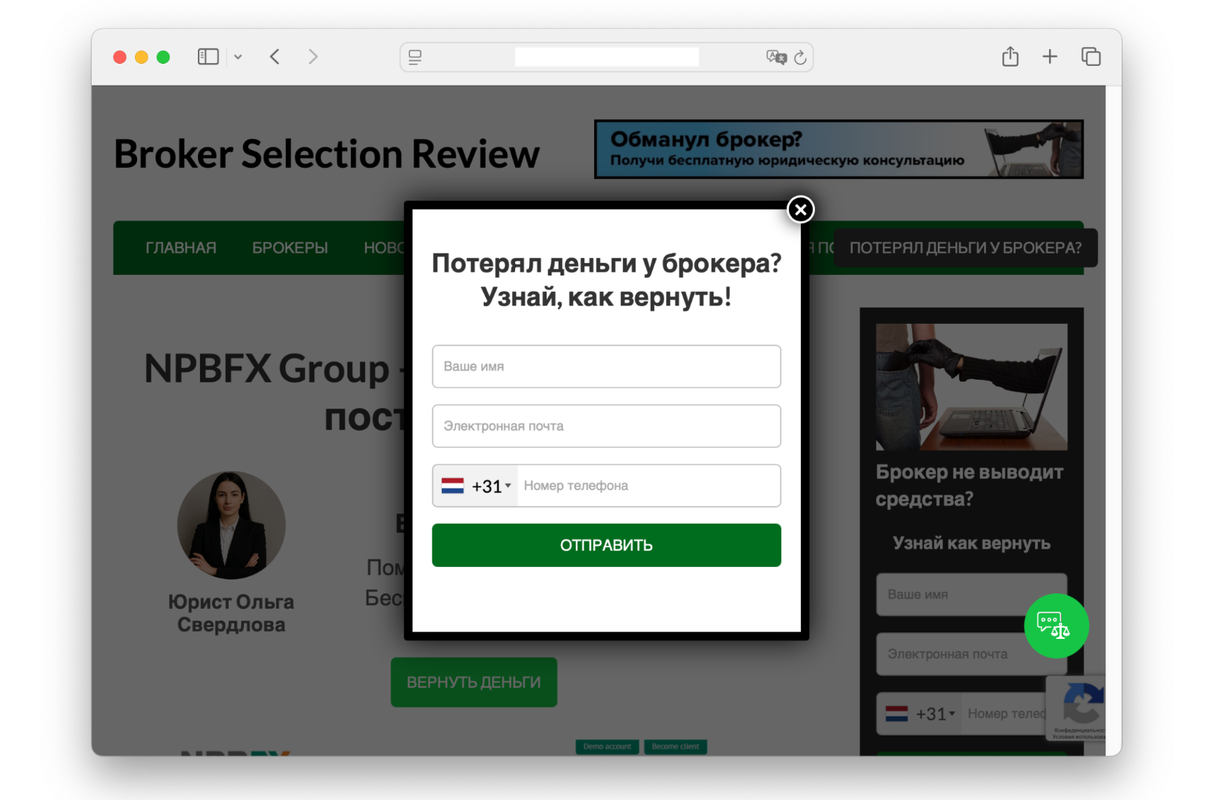Click the lawyer Ольга Свердлова photo
This screenshot has height=800, width=1209.
[231, 525]
